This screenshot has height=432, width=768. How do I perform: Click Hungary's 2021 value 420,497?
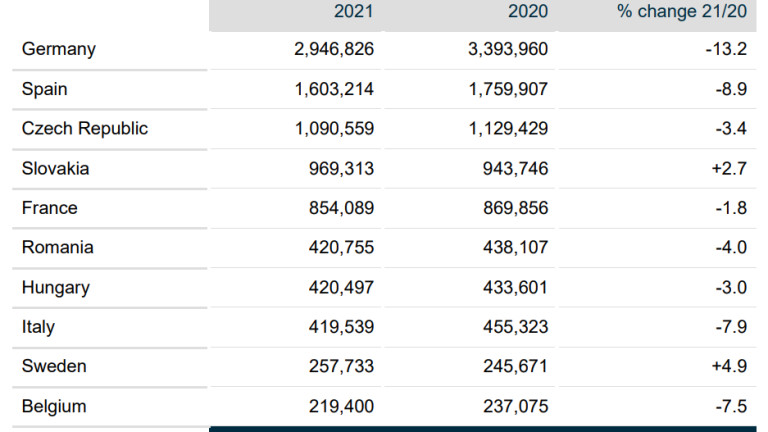pos(341,287)
